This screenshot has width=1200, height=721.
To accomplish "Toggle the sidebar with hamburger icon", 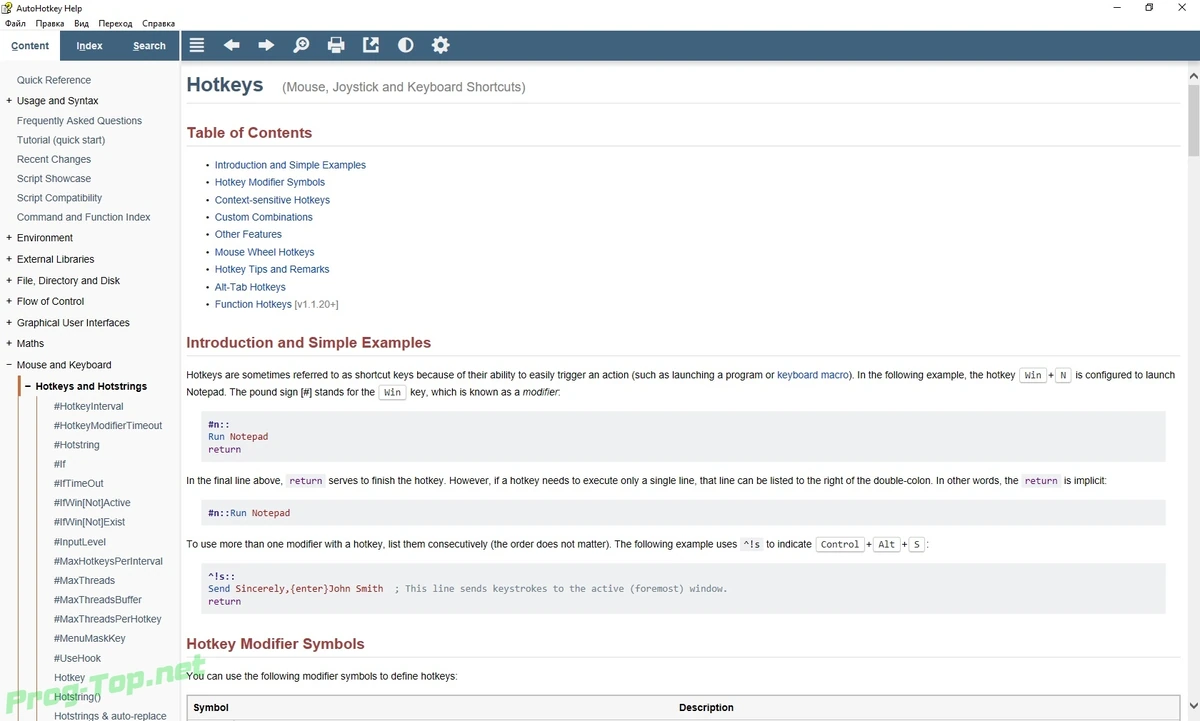I will click(197, 45).
